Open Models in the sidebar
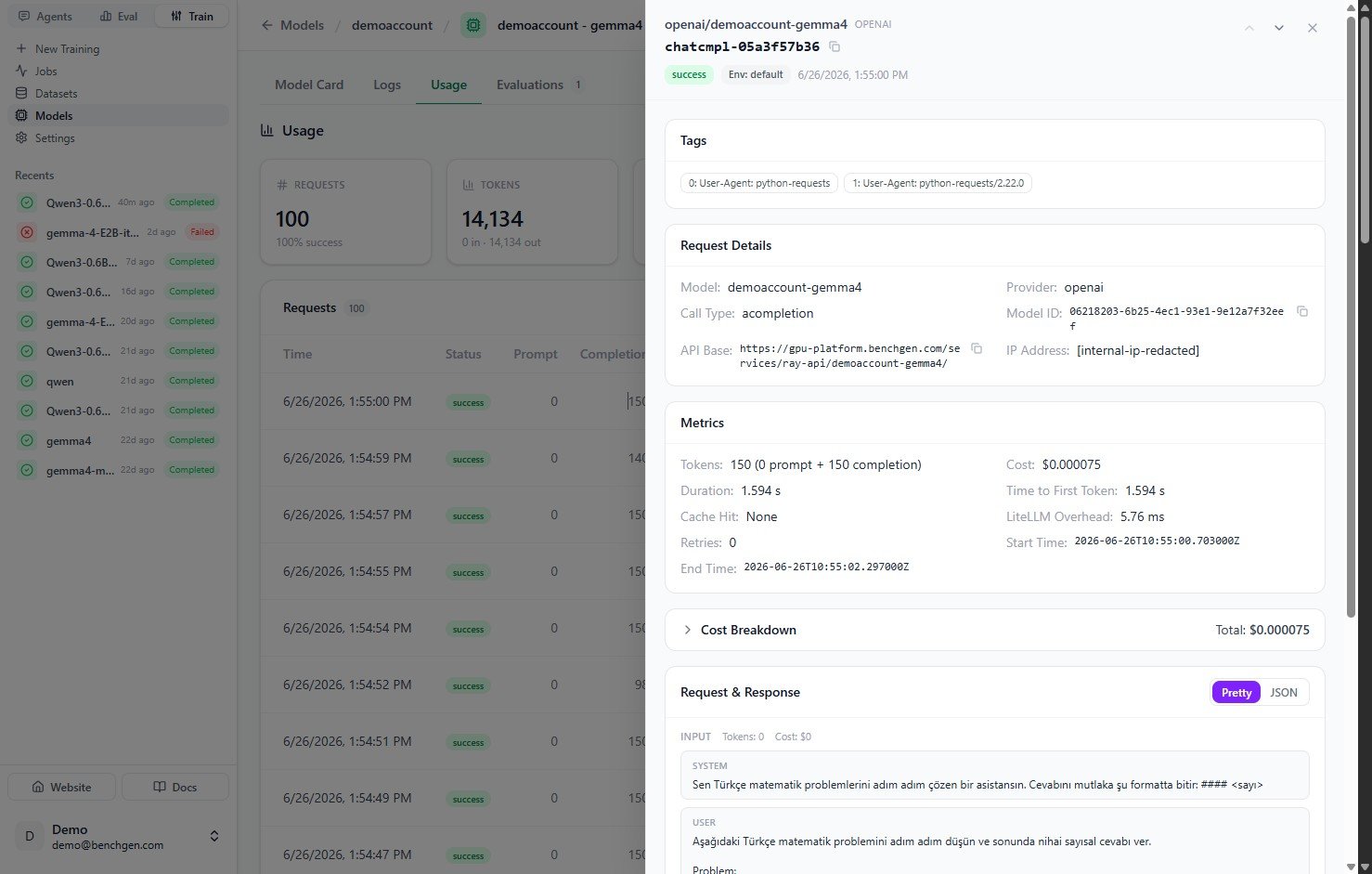 [118, 115]
